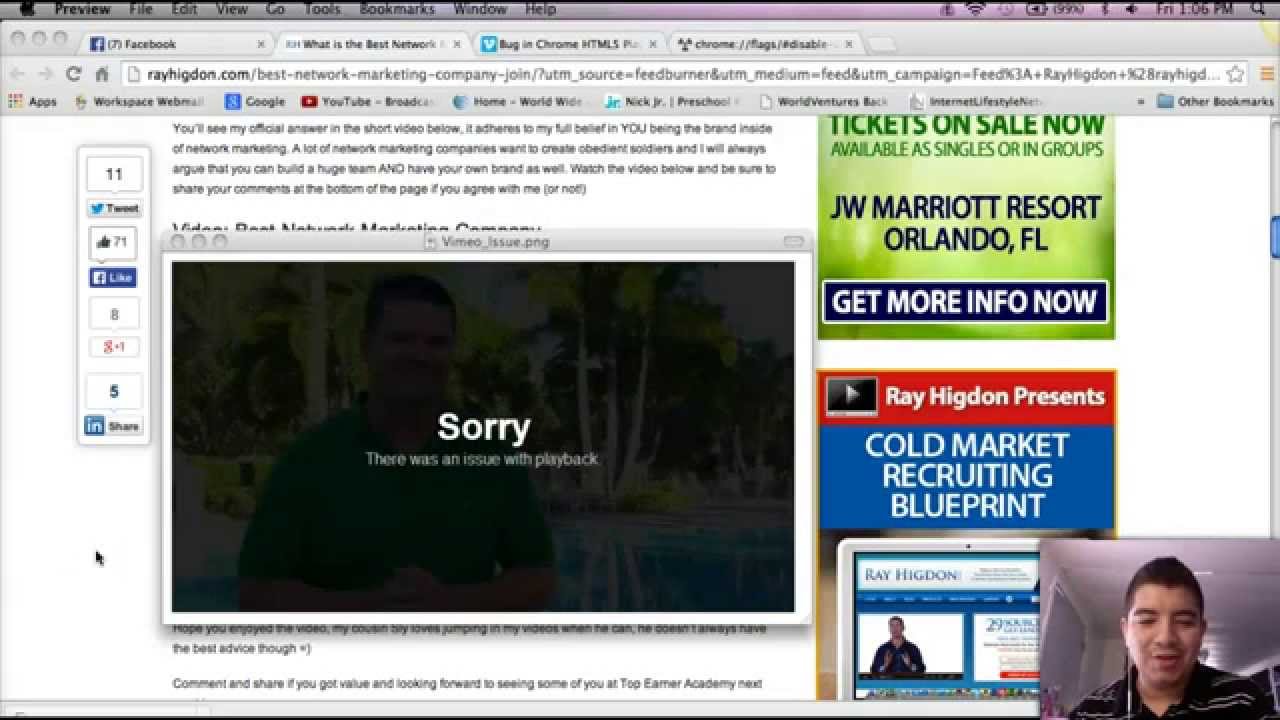
Task: Click the Google +1 button
Action: point(114,347)
